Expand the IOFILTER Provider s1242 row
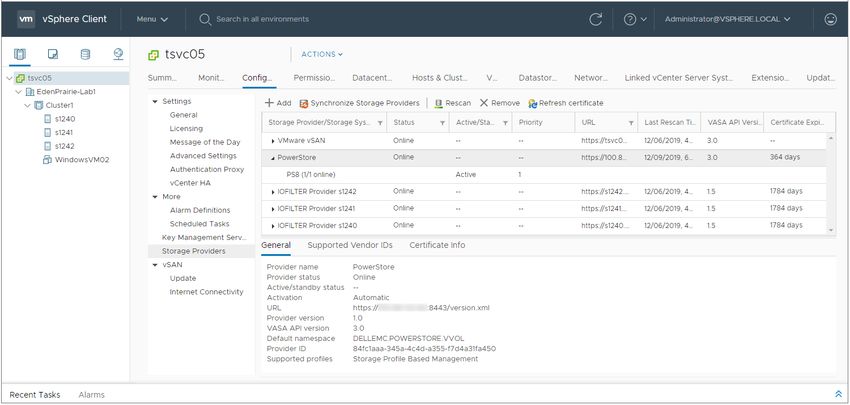Viewport: 850px width, 405px height. [x=273, y=192]
